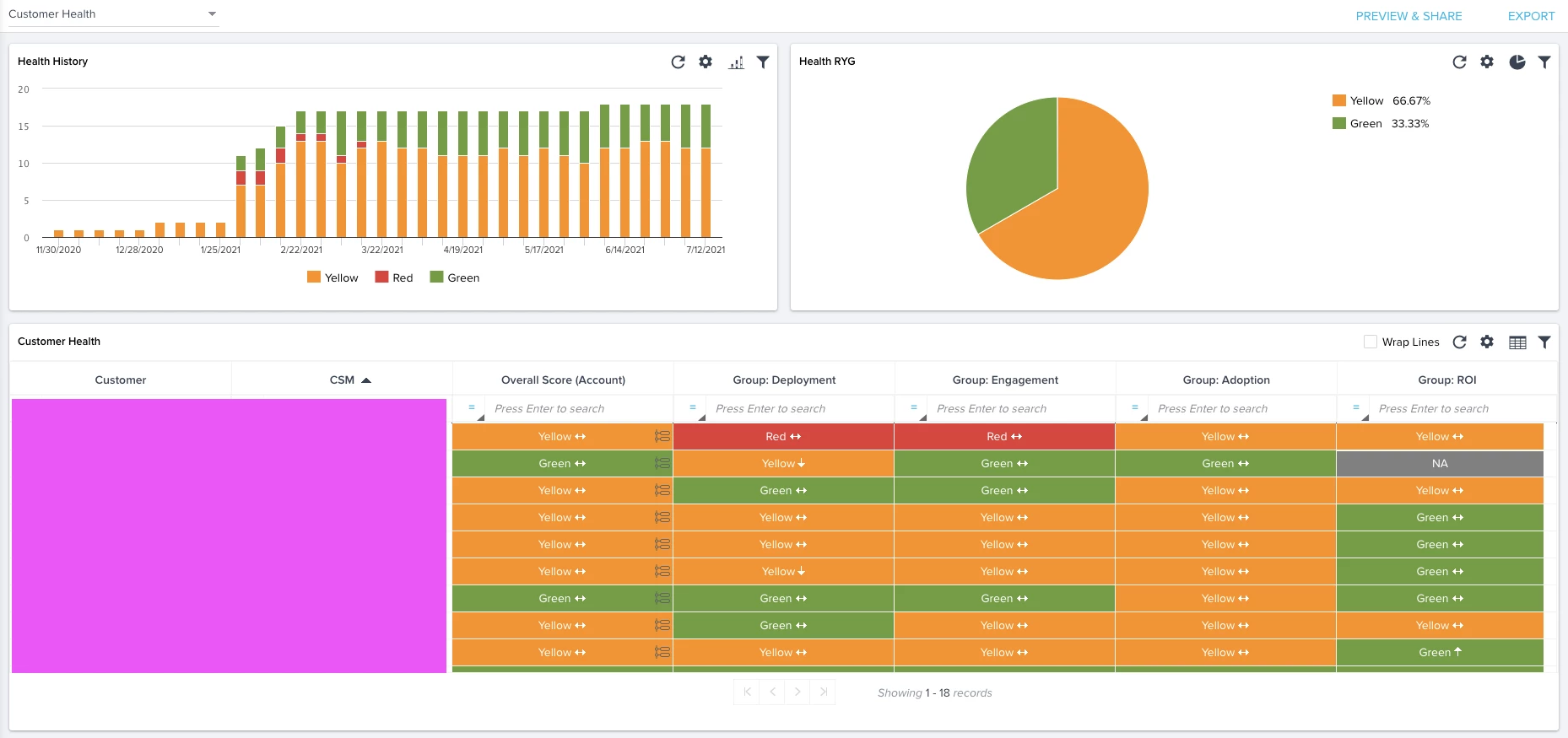Refresh the Health RYG widget
Screen dimensions: 1568x738
[x=1459, y=62]
